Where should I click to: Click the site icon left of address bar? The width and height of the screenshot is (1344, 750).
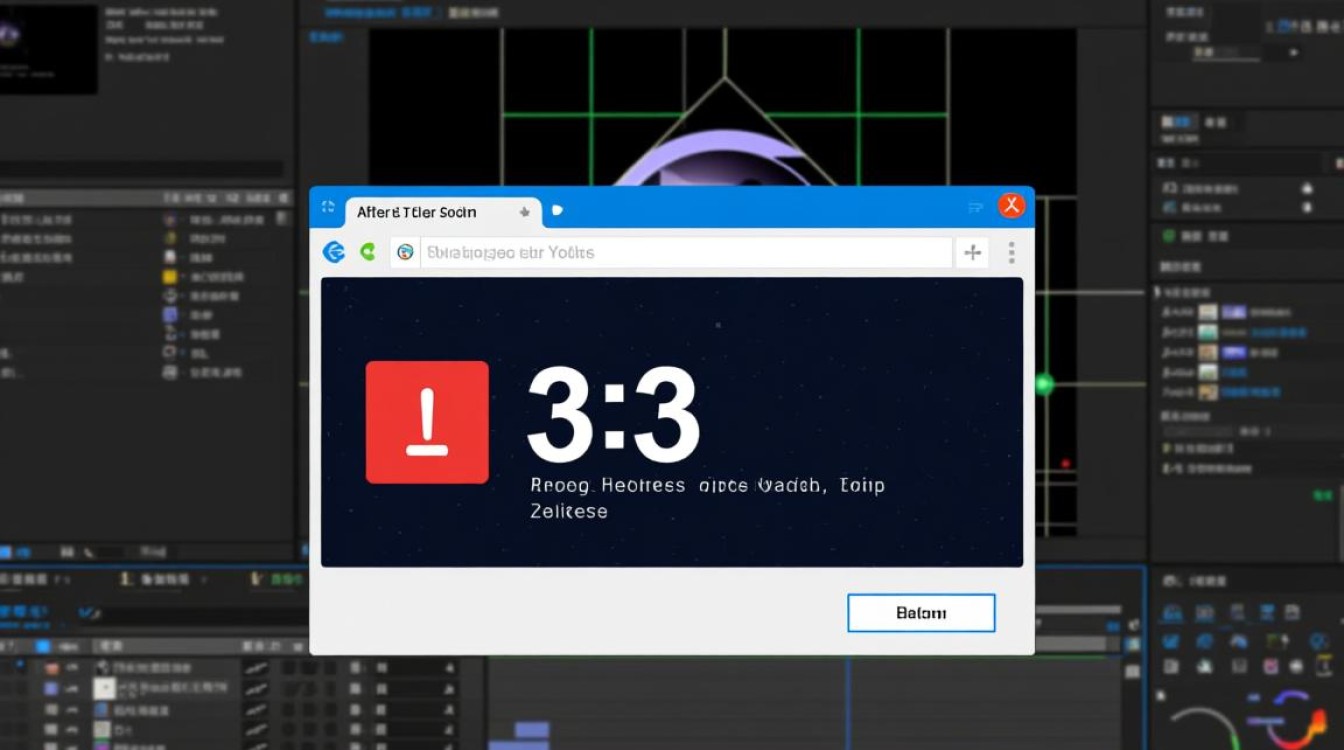point(405,253)
